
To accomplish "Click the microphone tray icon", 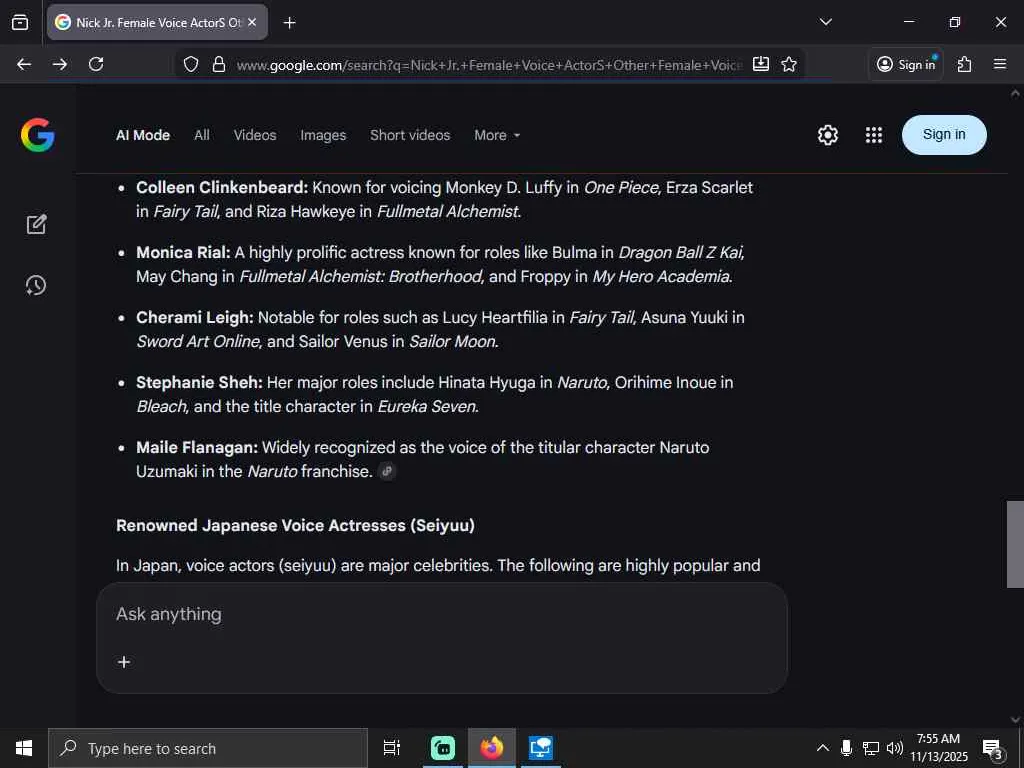I will coord(846,748).
